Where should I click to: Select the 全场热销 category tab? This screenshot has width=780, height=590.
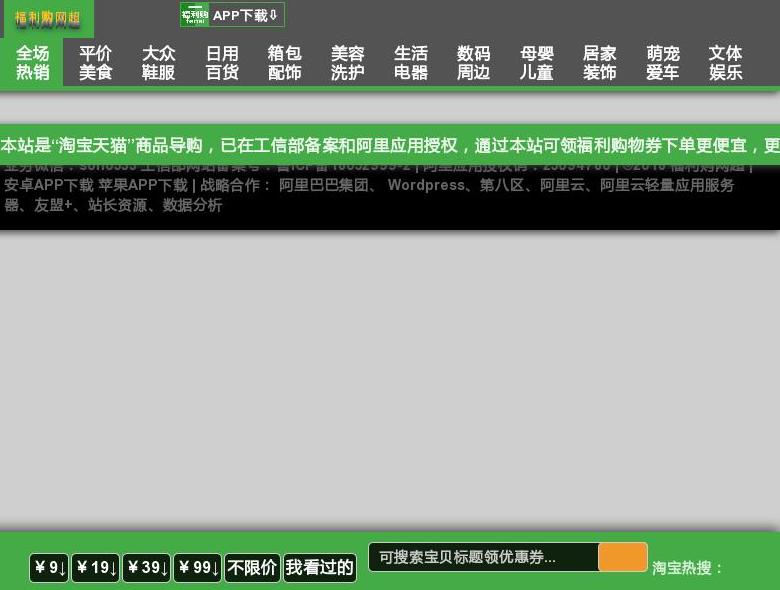tap(32, 63)
